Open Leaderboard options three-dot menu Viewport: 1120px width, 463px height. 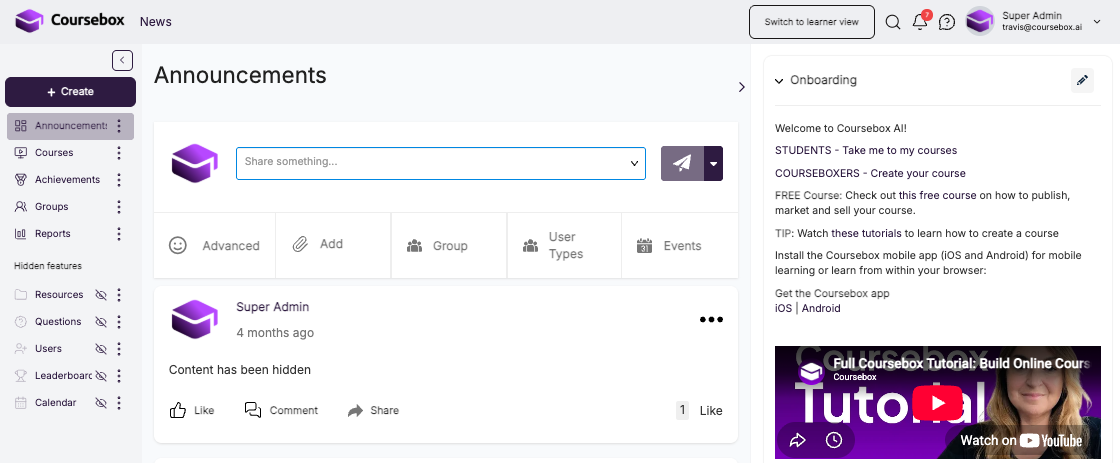coord(119,376)
